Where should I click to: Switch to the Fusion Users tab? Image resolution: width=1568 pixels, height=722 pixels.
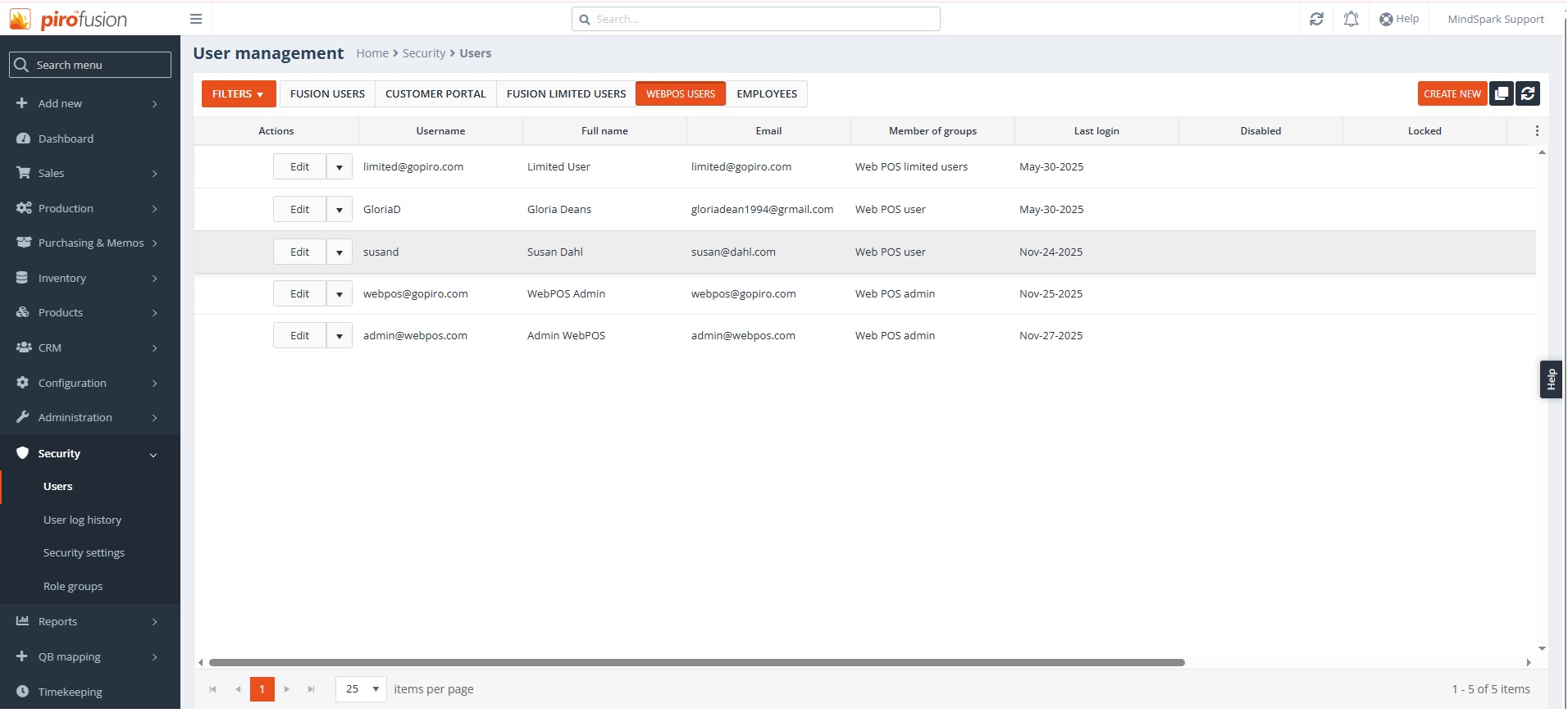pyautogui.click(x=327, y=94)
